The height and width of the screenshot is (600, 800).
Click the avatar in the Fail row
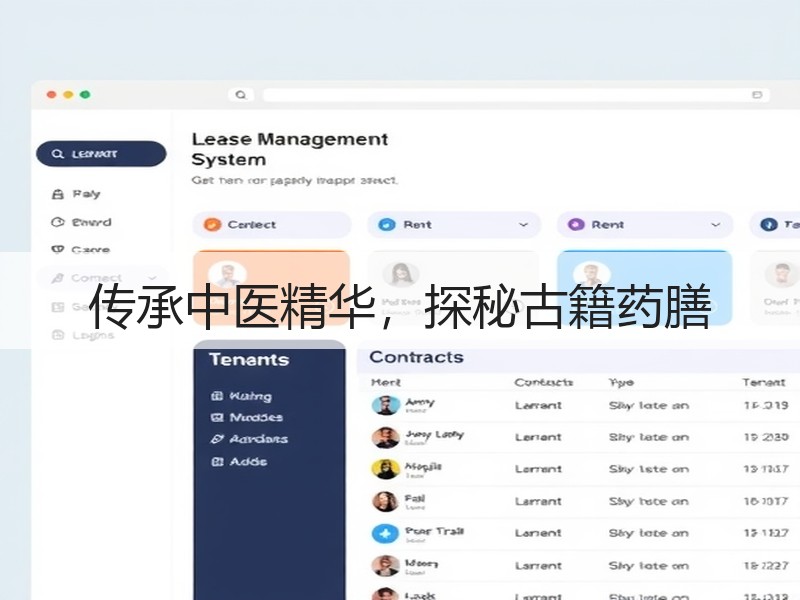(x=386, y=501)
